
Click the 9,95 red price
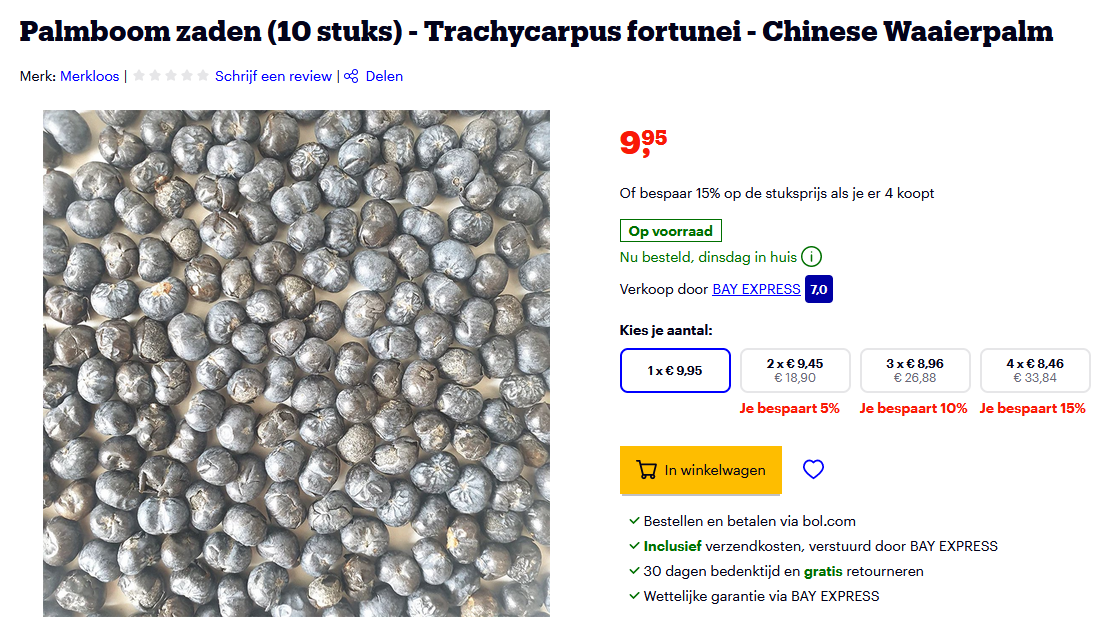pyautogui.click(x=643, y=142)
